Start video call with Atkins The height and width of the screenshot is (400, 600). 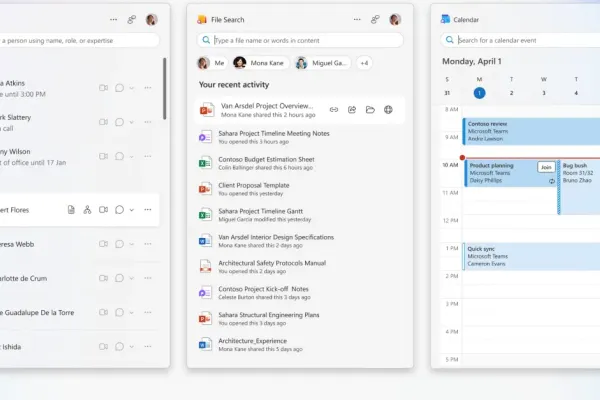(103, 88)
